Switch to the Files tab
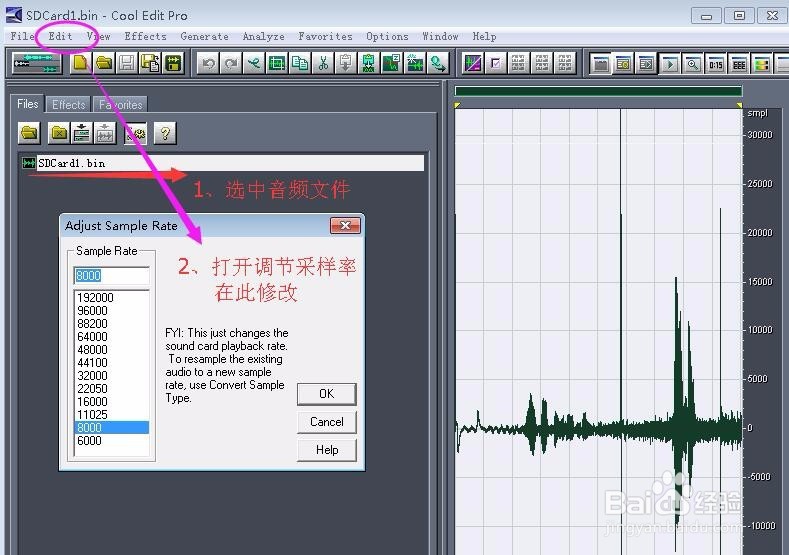The image size is (789, 555). click(x=28, y=104)
